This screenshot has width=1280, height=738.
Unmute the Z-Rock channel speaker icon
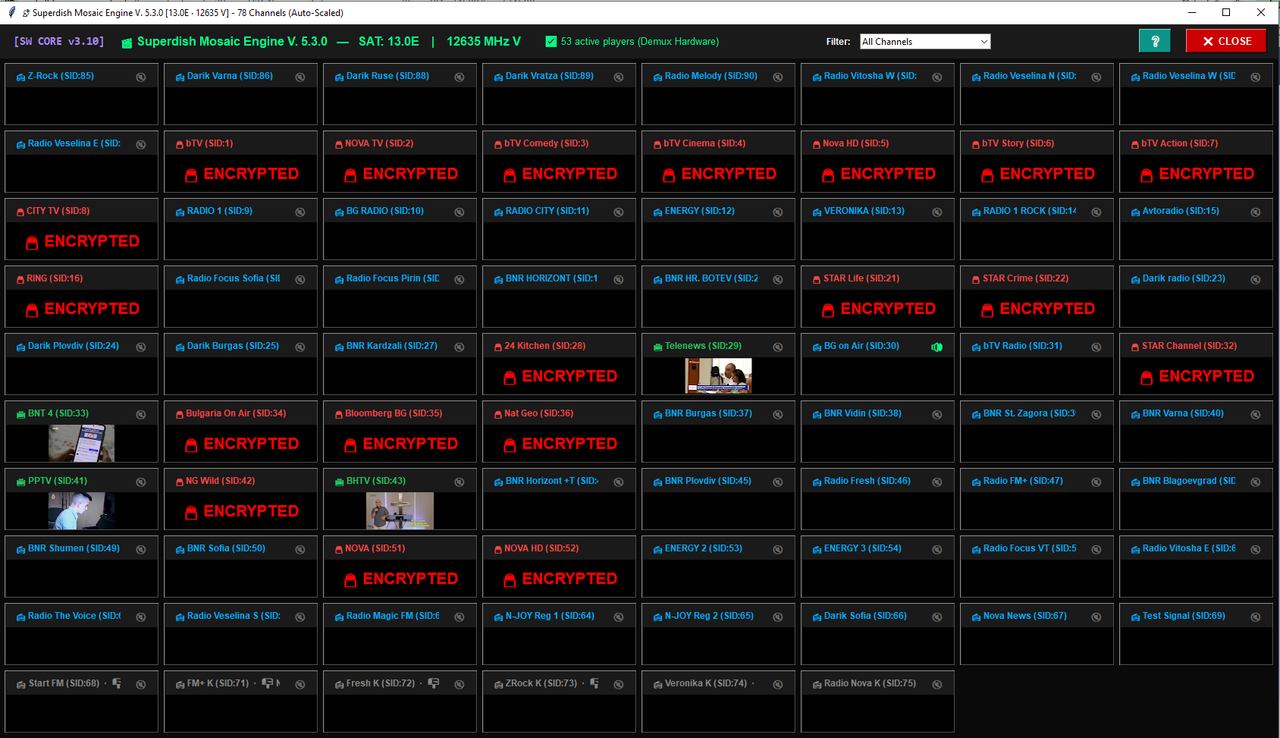[x=141, y=77]
